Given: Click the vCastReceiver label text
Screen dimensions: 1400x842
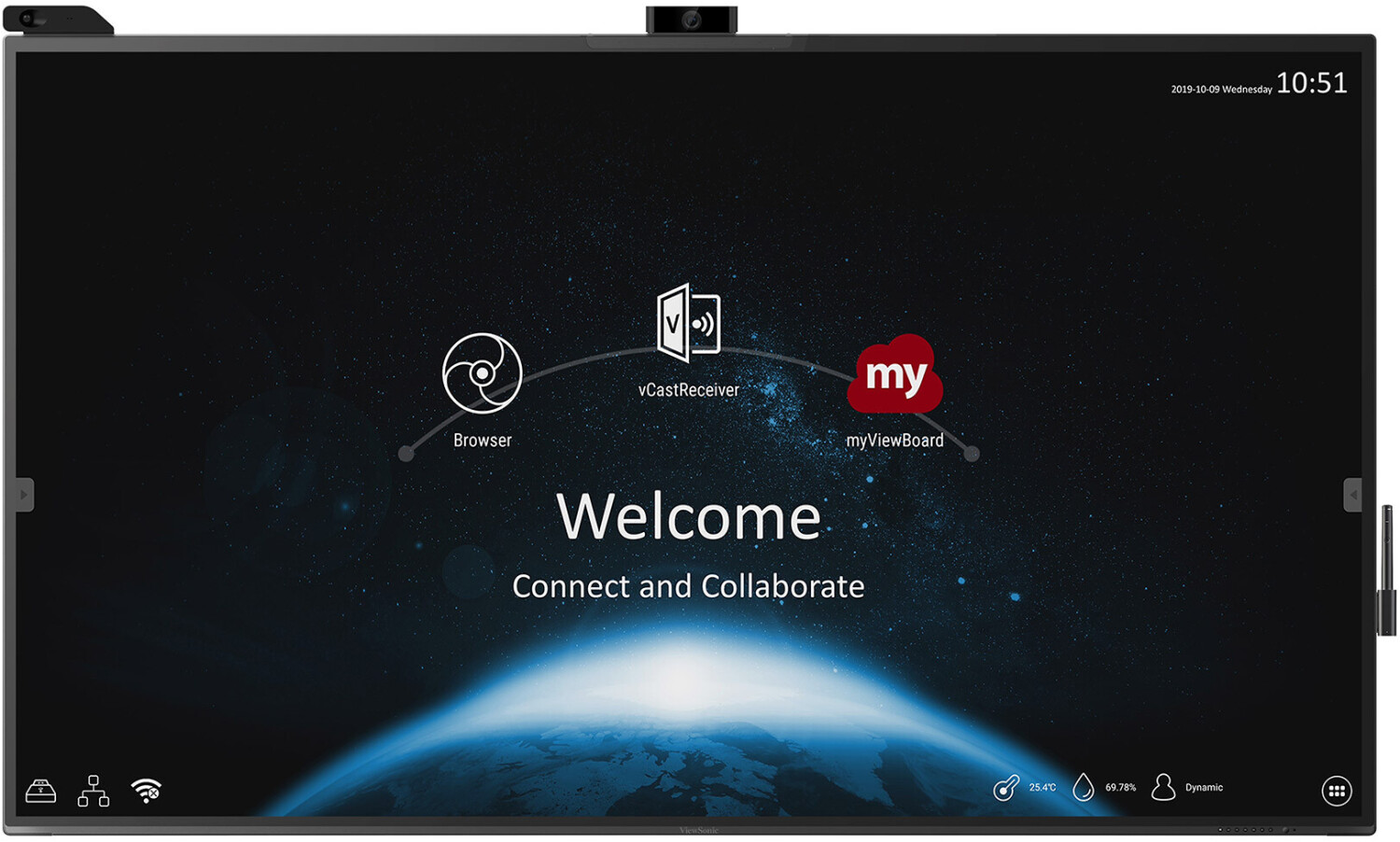Looking at the screenshot, I should 689,390.
